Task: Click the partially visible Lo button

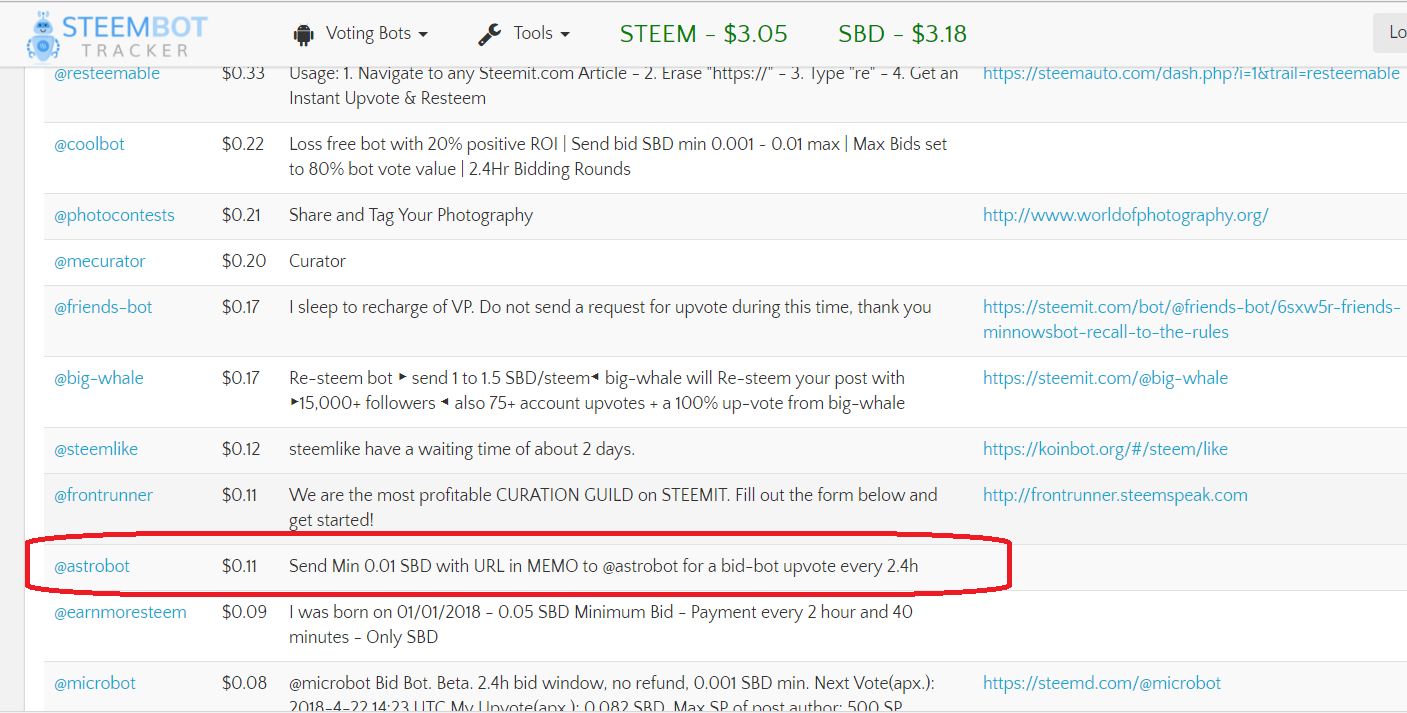Action: pyautogui.click(x=1392, y=33)
